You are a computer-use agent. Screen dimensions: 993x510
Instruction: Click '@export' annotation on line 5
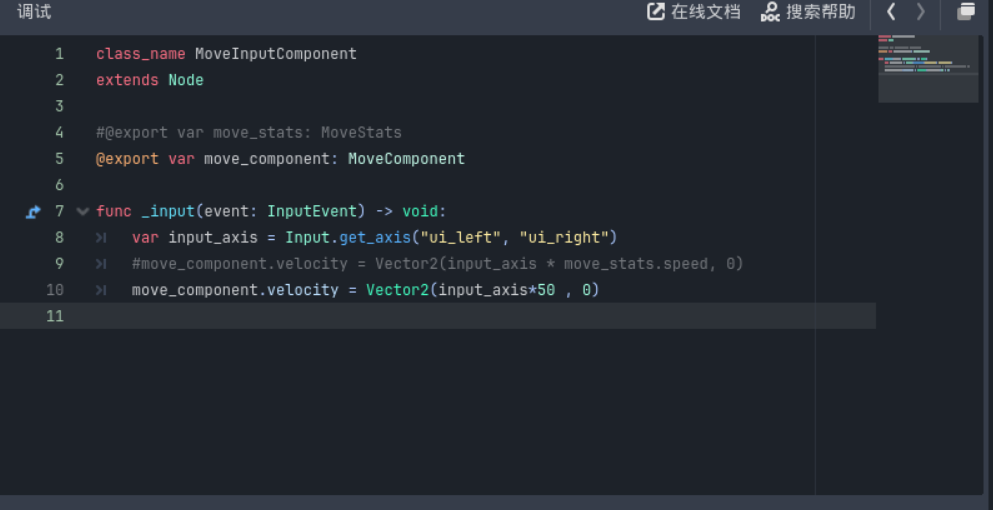coord(127,159)
